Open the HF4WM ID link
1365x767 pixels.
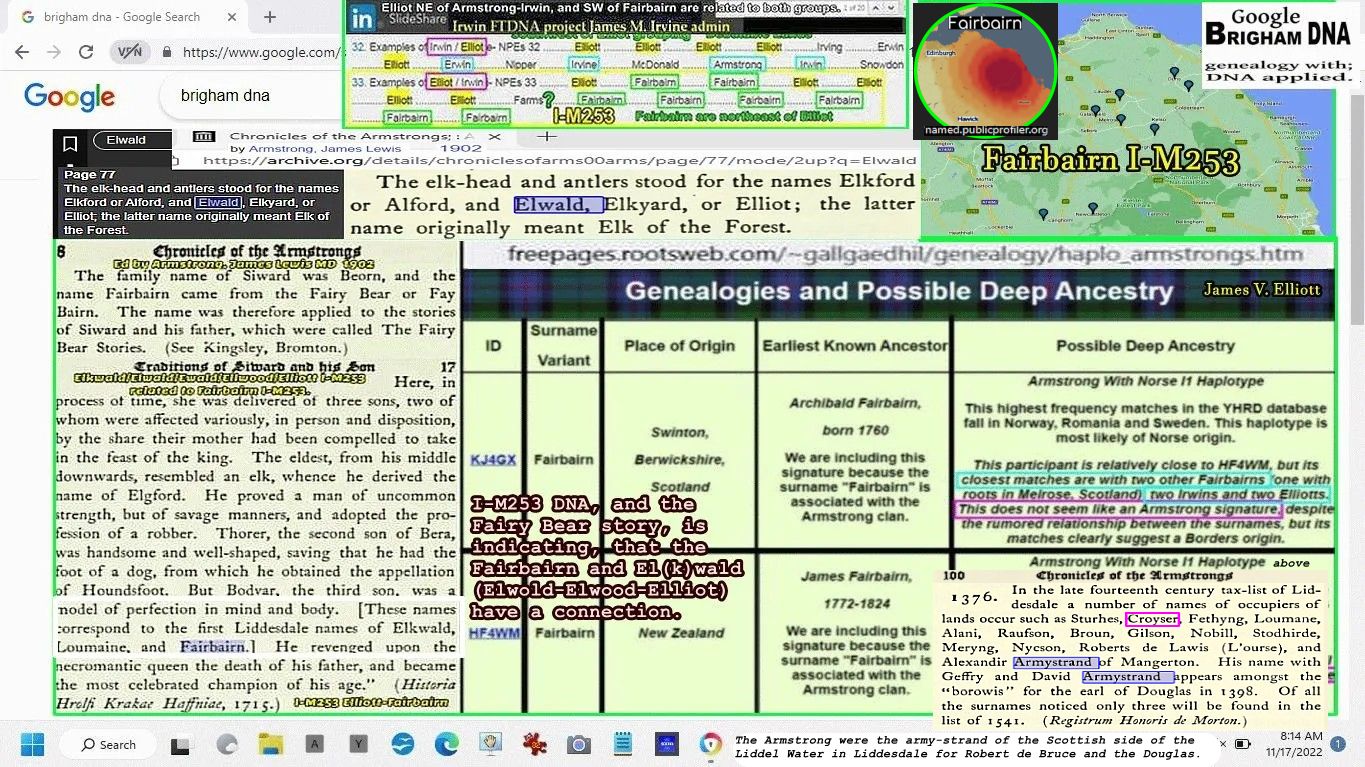click(494, 633)
